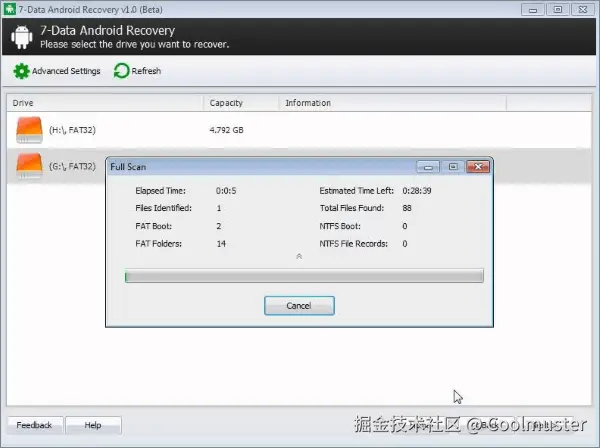Minimize the Full Scan dialog

pos(428,166)
